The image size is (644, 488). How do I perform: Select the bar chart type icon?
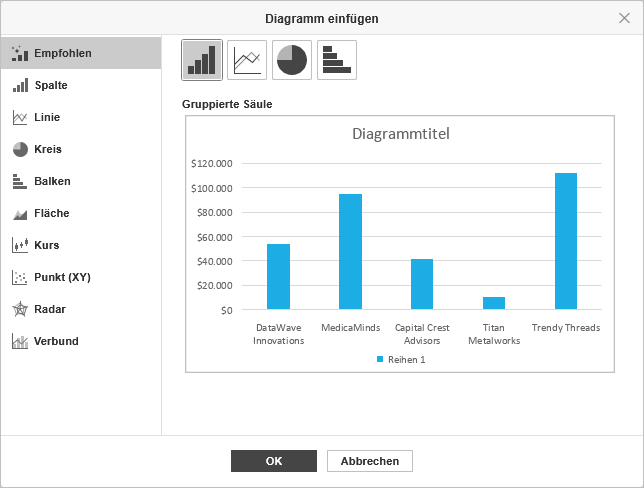[x=337, y=60]
